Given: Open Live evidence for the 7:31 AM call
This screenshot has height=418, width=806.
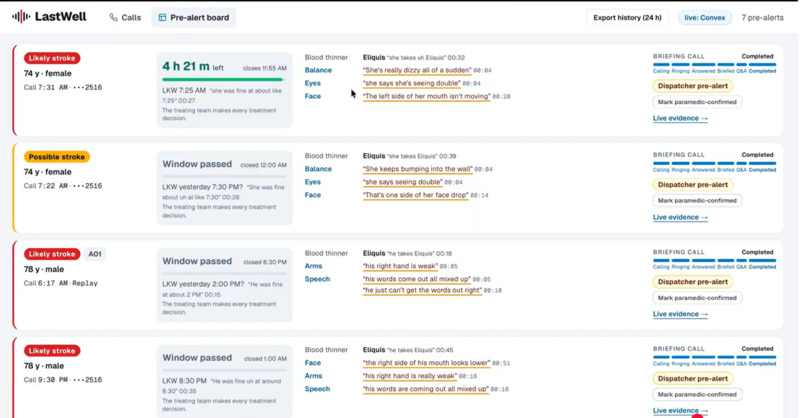Looking at the screenshot, I should pos(680,118).
